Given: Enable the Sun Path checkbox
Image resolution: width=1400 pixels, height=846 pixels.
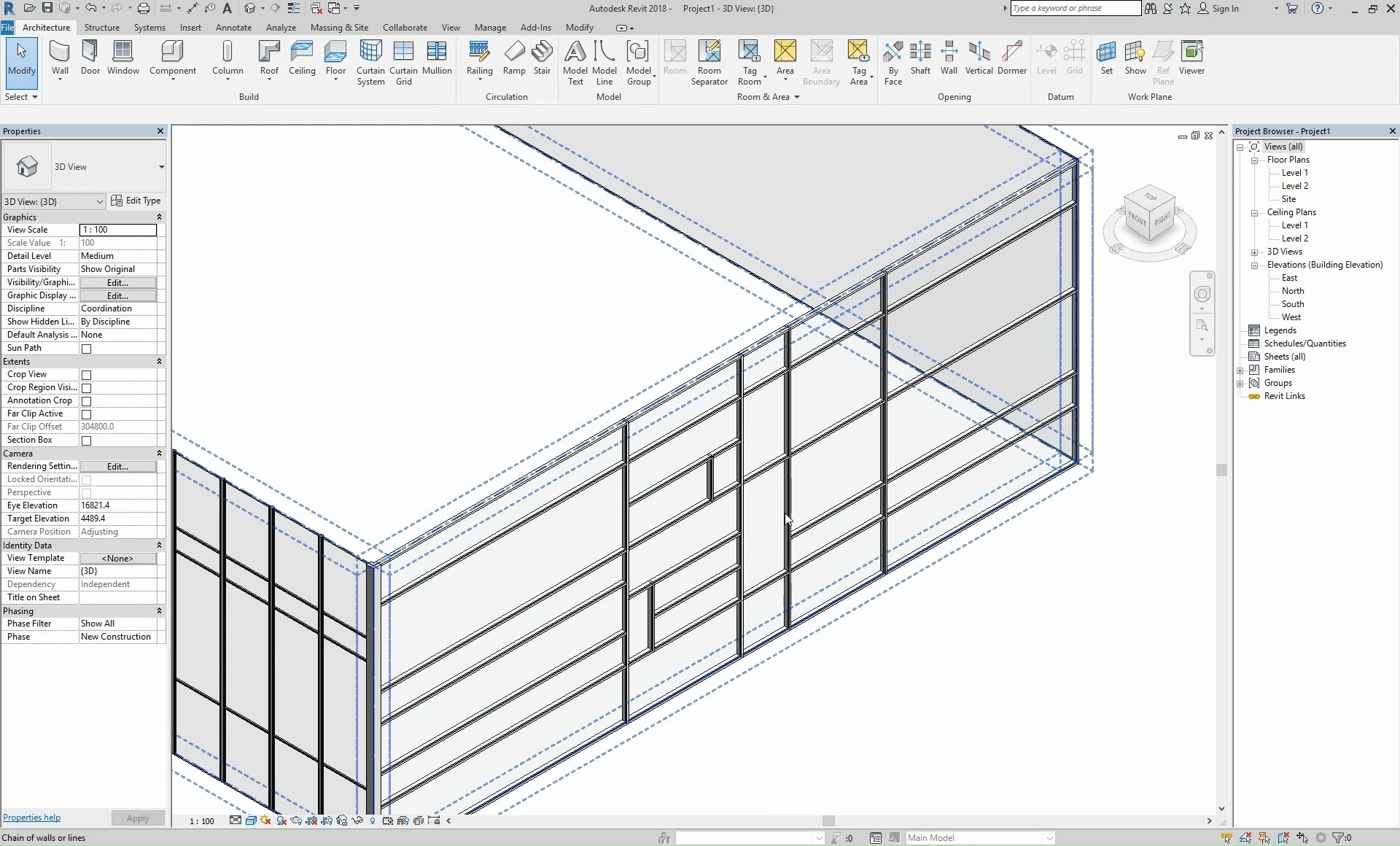Looking at the screenshot, I should coord(87,349).
